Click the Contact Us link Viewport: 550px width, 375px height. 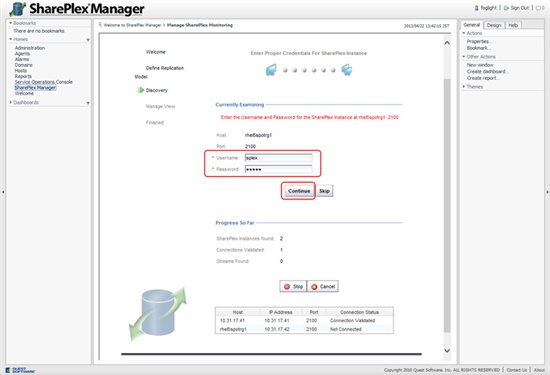(x=516, y=370)
